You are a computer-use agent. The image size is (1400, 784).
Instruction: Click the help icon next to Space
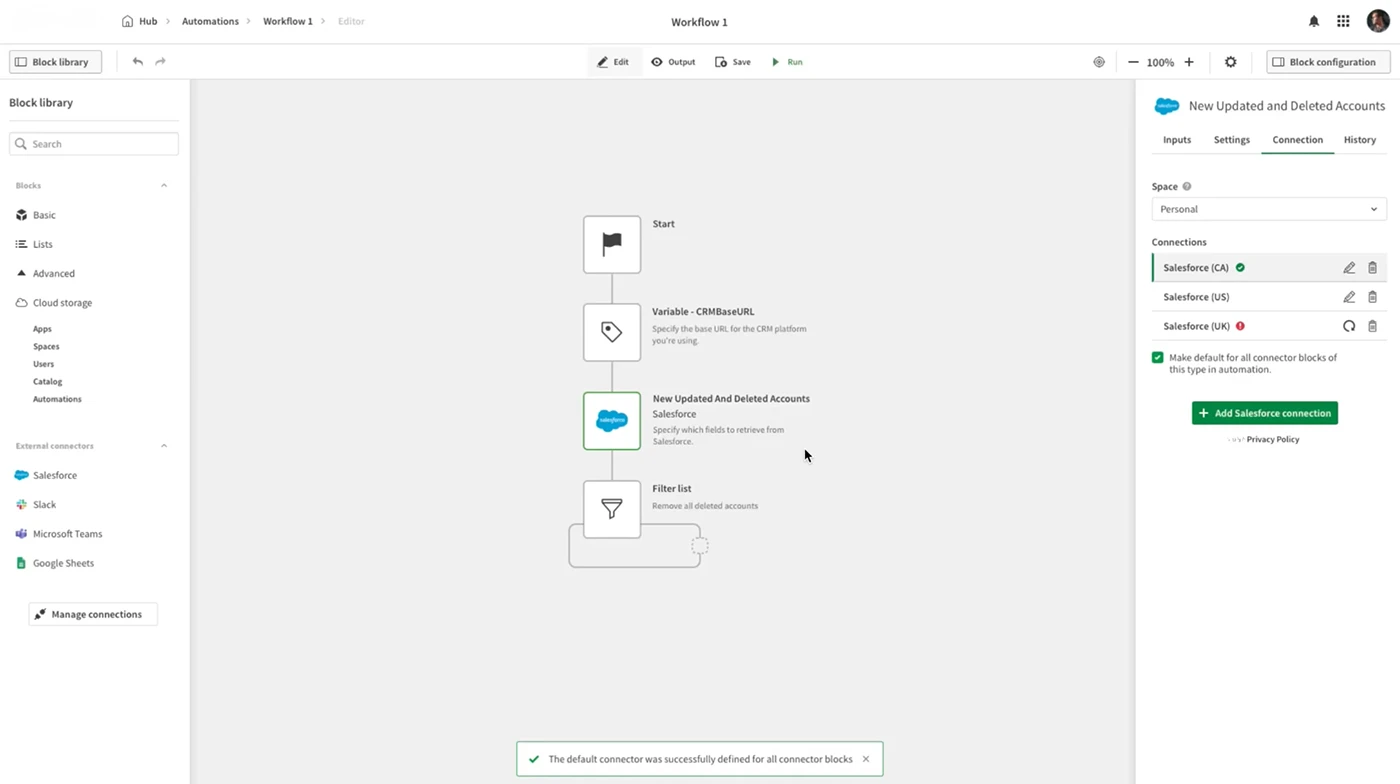pos(1187,186)
